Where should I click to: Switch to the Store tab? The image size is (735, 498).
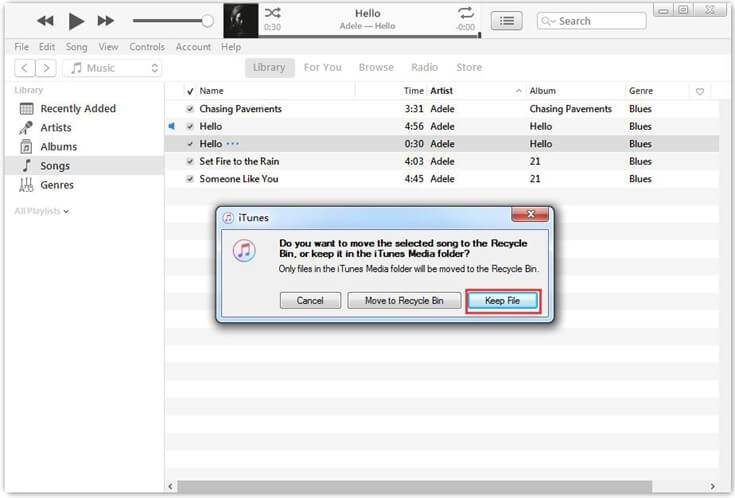[x=469, y=68]
